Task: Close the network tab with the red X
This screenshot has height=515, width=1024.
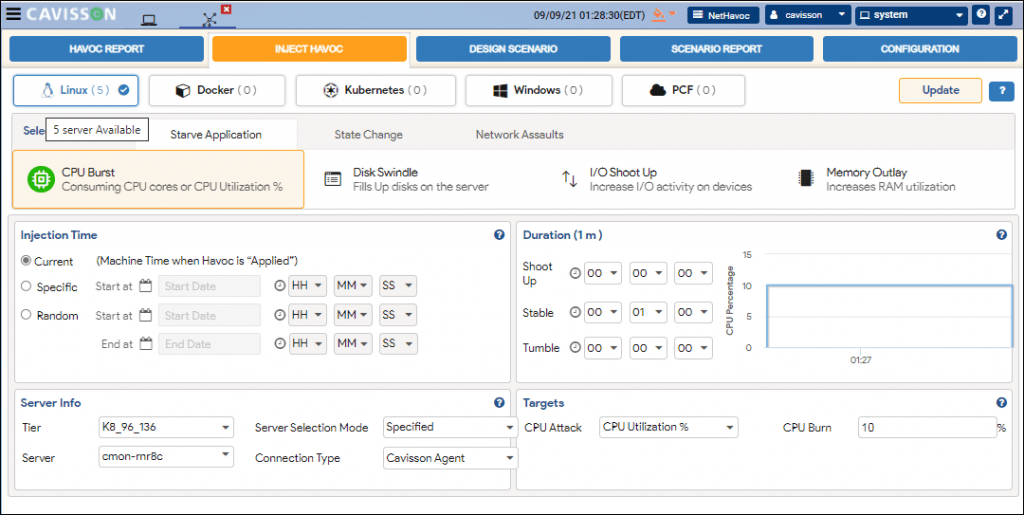Action: [x=226, y=9]
